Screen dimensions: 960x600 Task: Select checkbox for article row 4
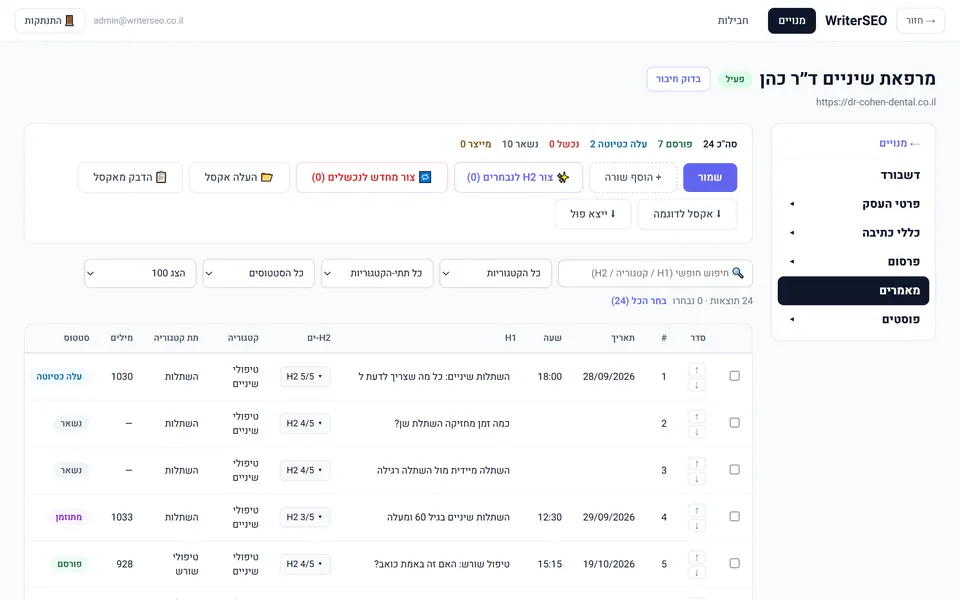tap(735, 517)
